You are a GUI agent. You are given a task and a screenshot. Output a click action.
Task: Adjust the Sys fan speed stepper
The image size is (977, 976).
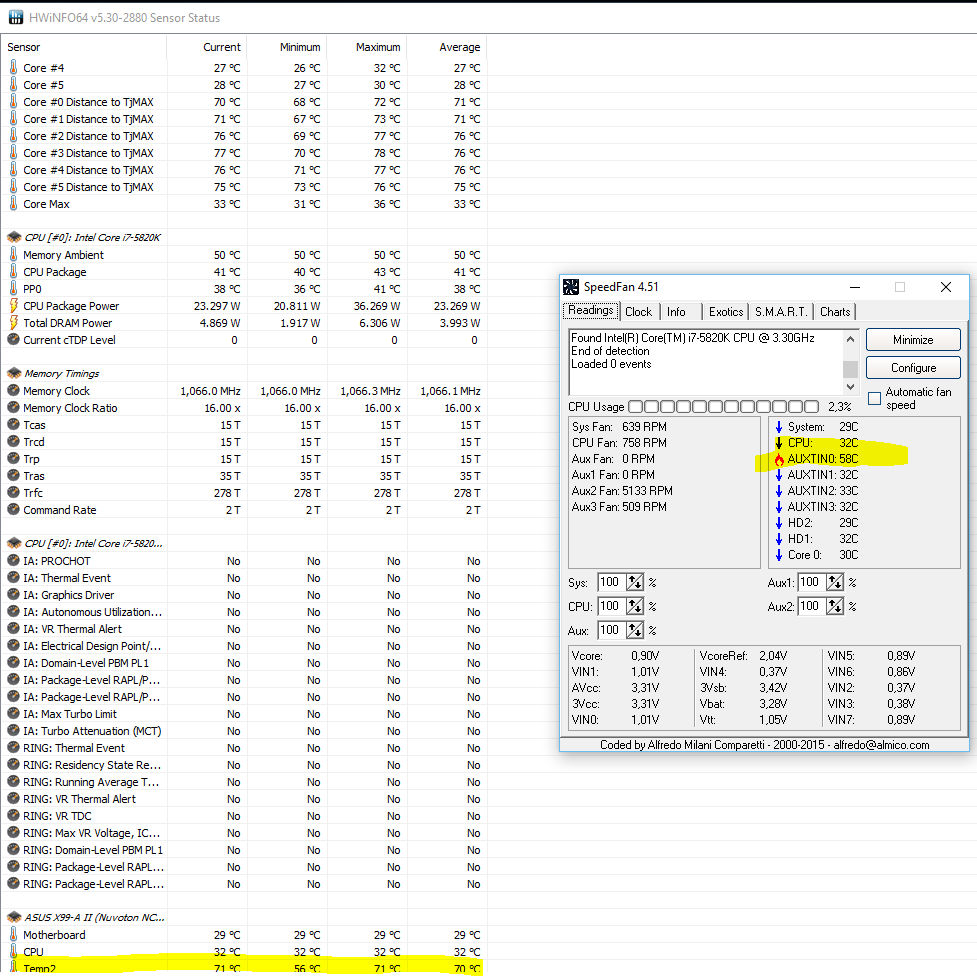634,582
